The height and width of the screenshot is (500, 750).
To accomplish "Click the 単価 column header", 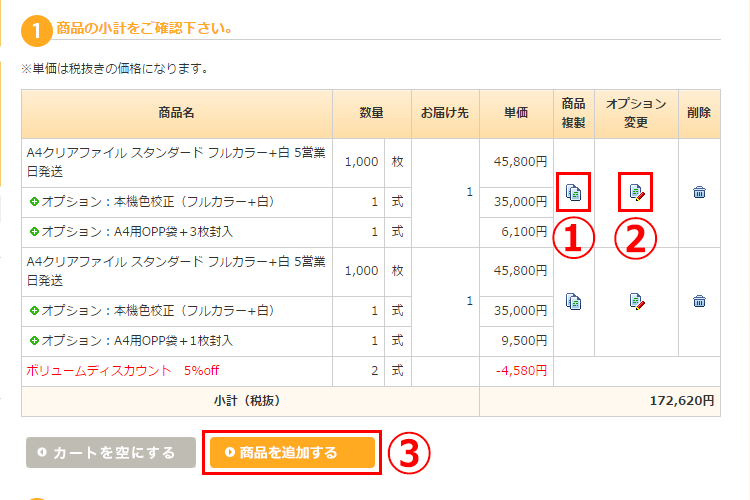I will pyautogui.click(x=516, y=113).
